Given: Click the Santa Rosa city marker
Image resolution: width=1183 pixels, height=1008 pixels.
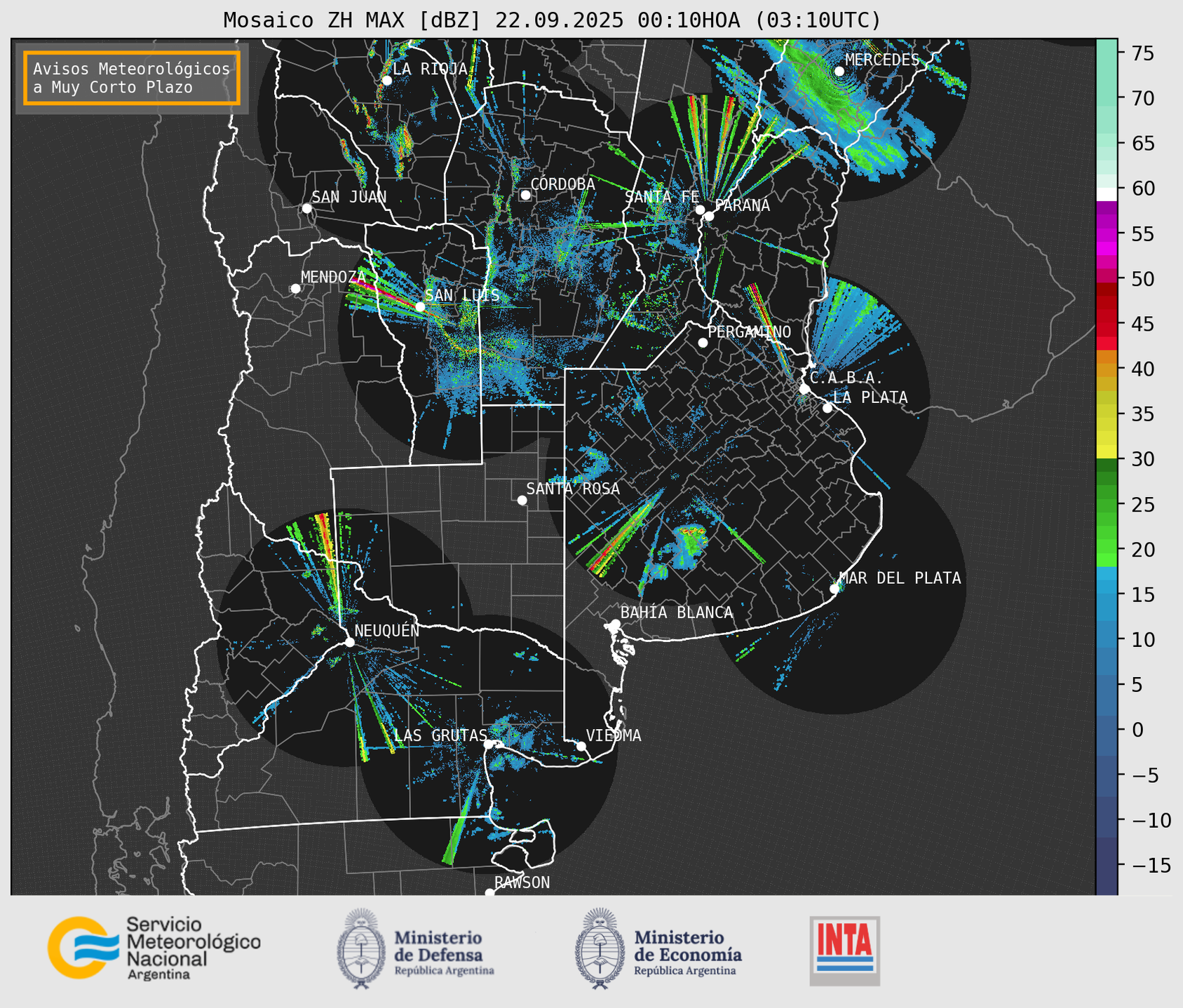Looking at the screenshot, I should coord(522,500).
